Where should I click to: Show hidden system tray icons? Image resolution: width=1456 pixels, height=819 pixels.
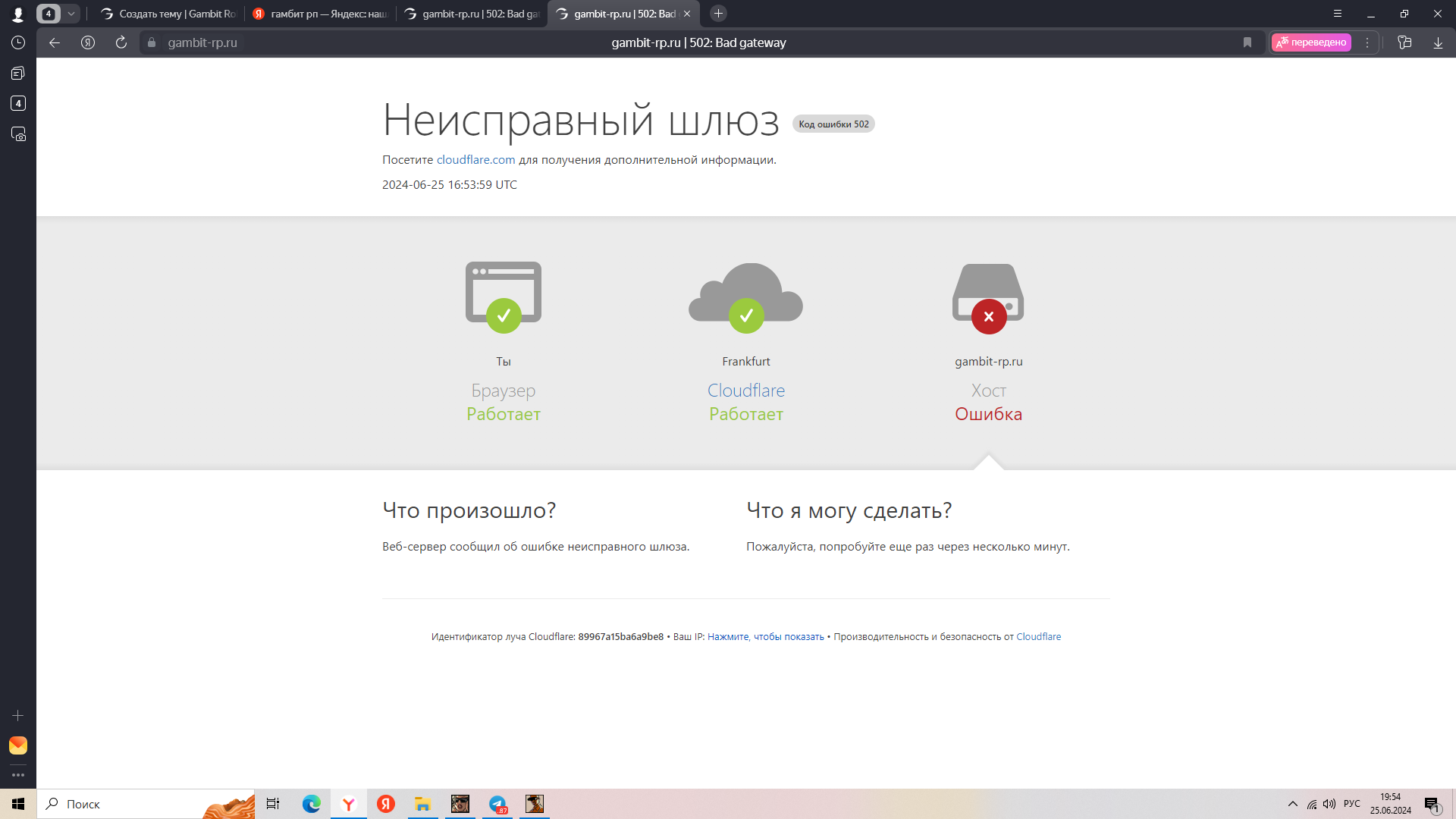(1293, 804)
